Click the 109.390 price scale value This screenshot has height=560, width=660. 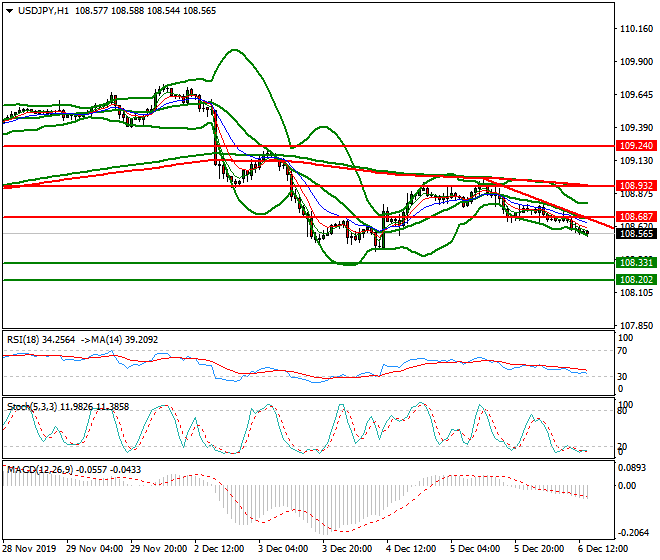pyautogui.click(x=636, y=128)
